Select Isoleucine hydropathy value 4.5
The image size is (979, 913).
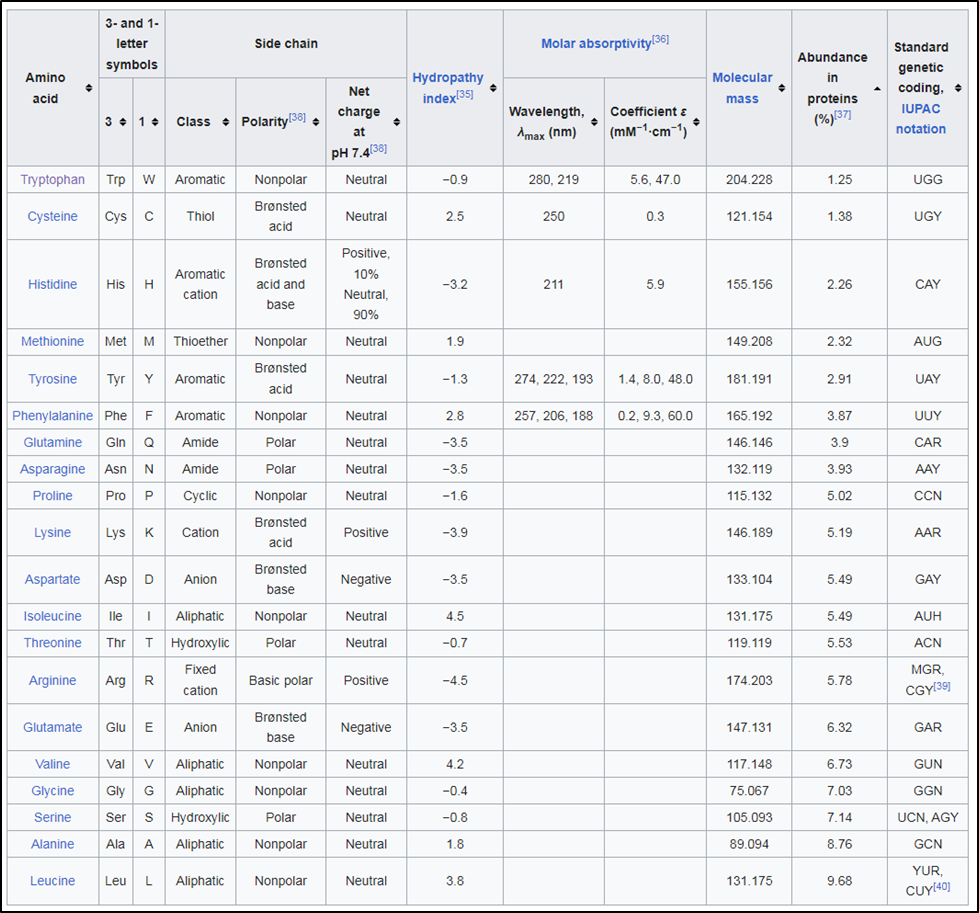click(455, 616)
